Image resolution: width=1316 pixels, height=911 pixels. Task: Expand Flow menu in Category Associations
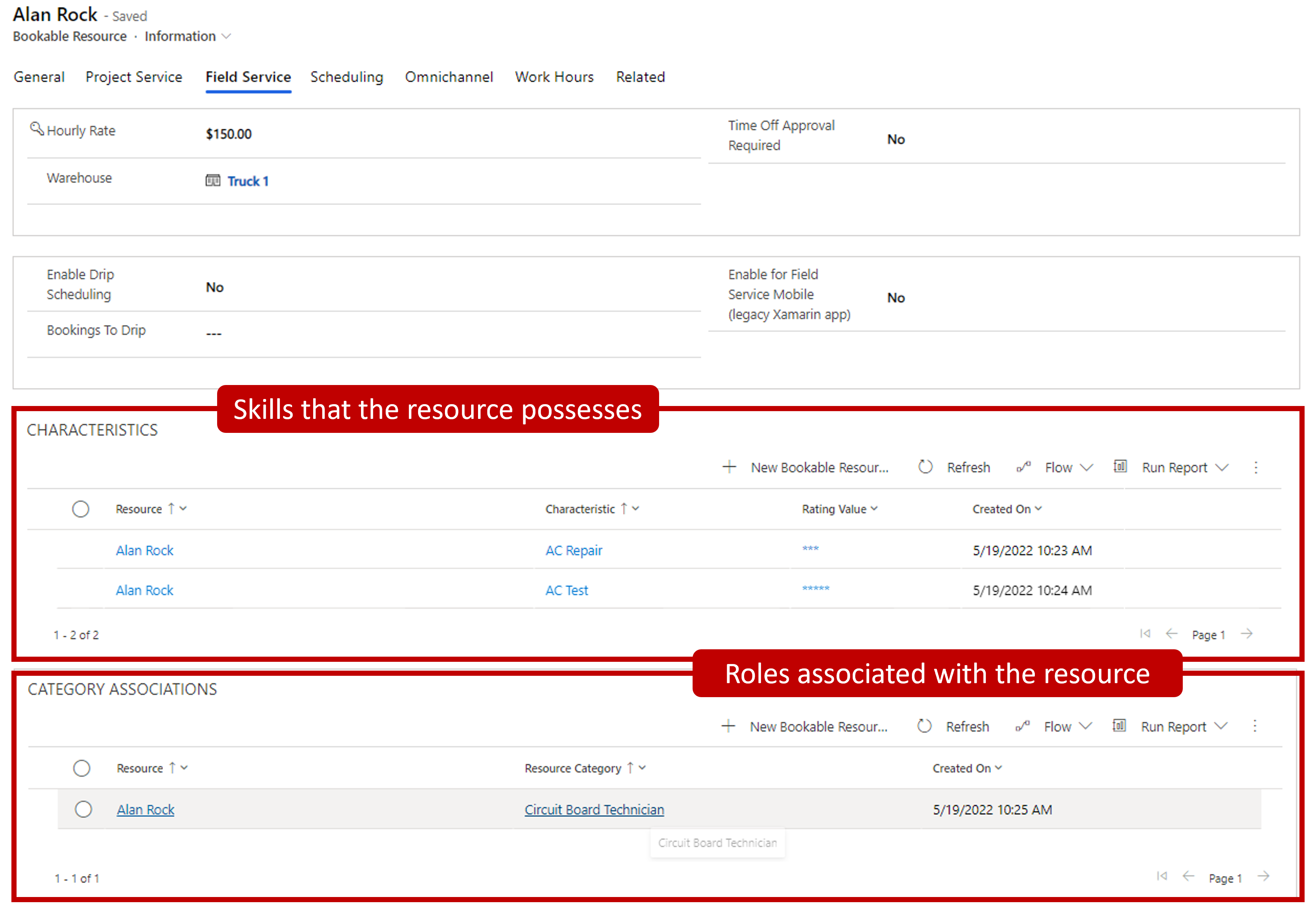1086,726
